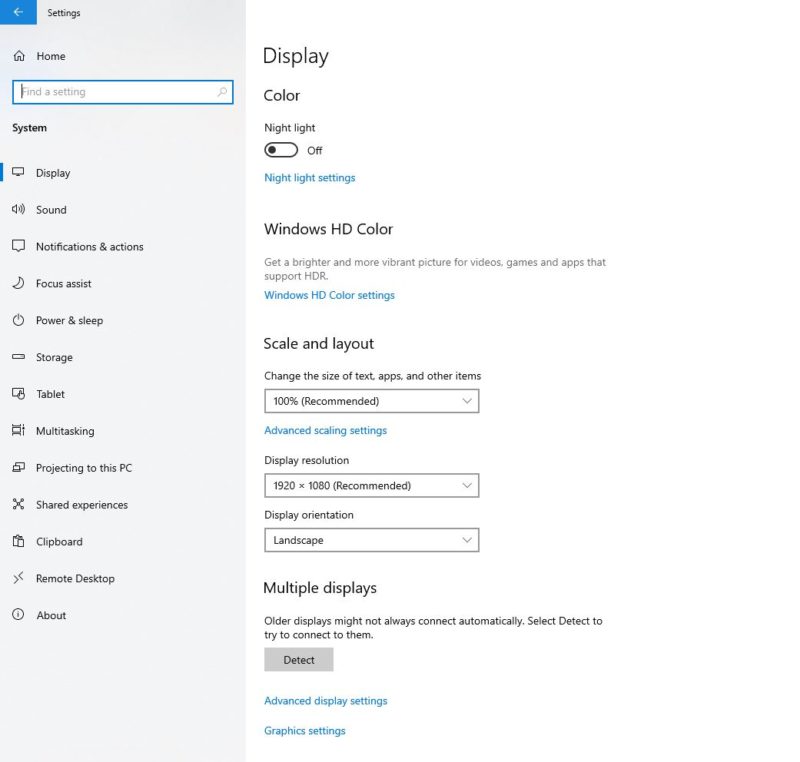The height and width of the screenshot is (762, 800).
Task: Open Night light settings link
Action: 309,177
